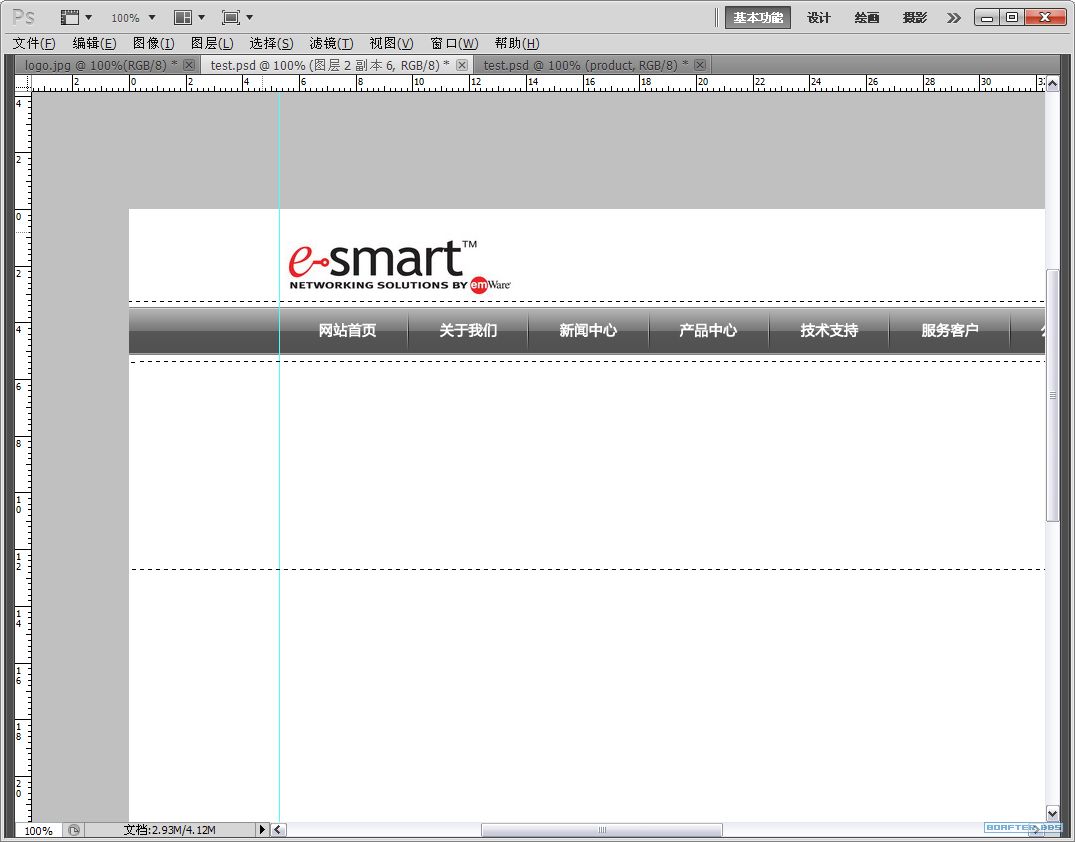Expand the screen mode dropdown arrow
The image size is (1075, 842).
point(250,17)
